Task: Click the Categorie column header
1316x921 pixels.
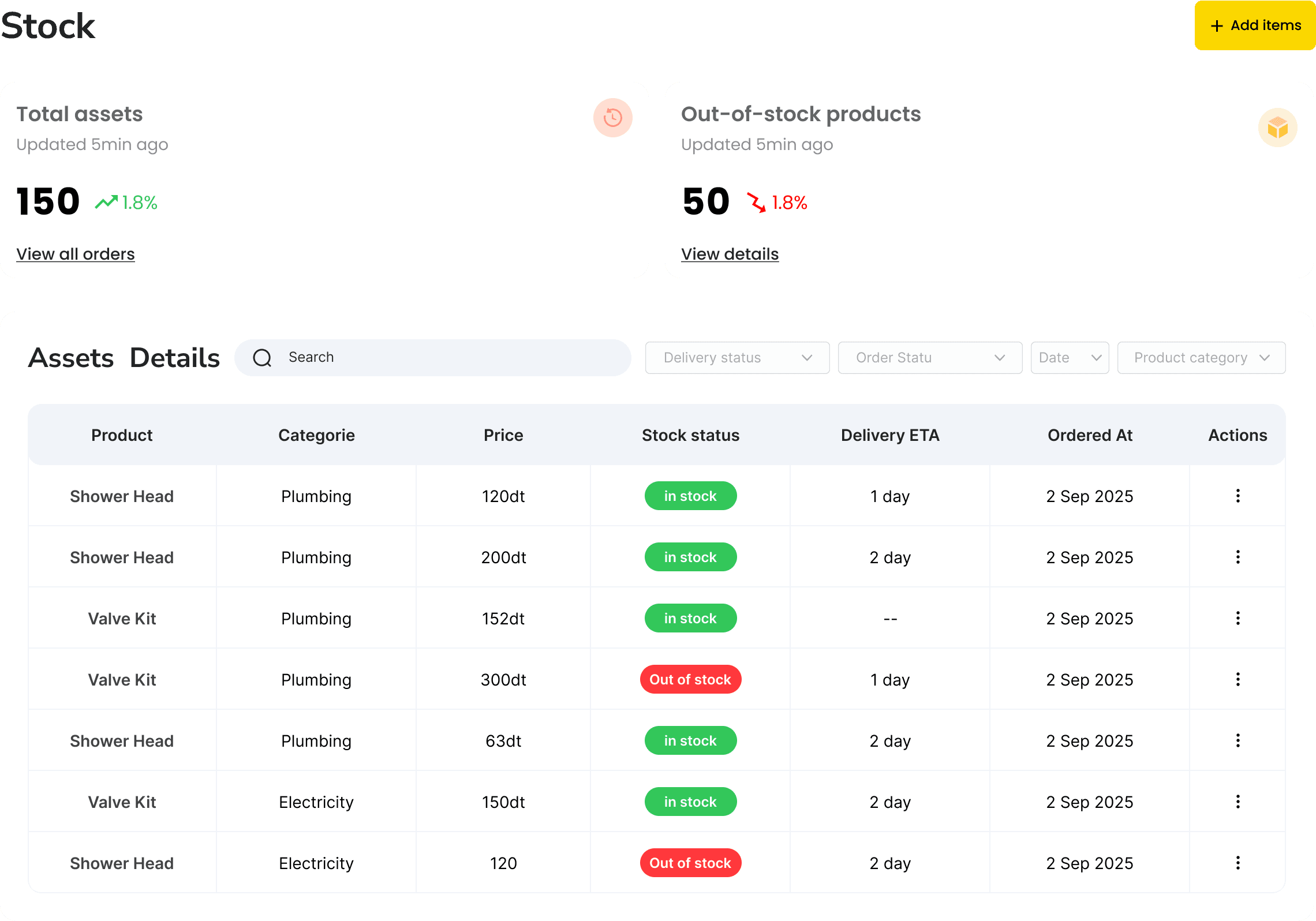Action: pos(316,435)
